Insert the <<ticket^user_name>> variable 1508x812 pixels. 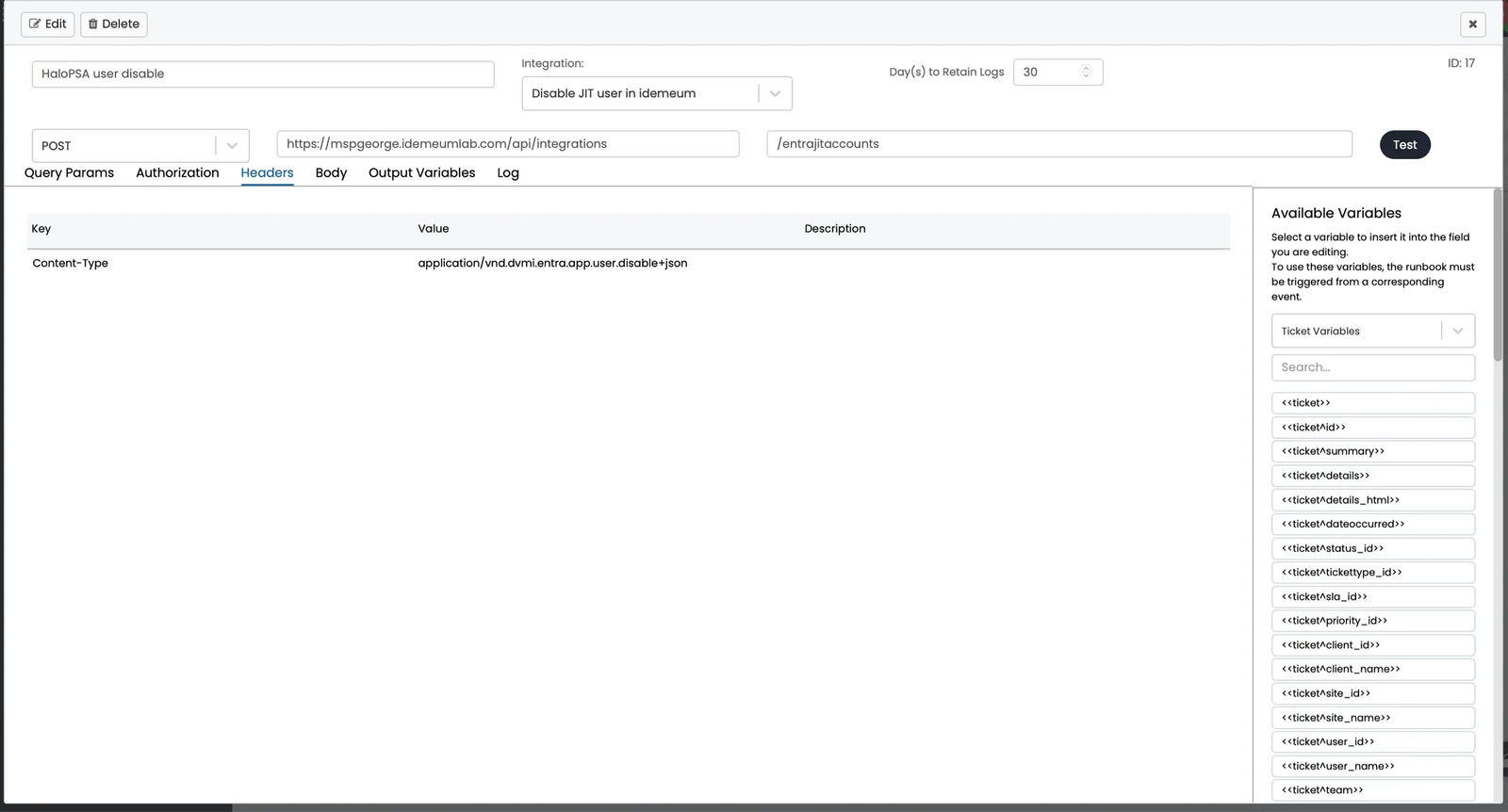tap(1372, 766)
